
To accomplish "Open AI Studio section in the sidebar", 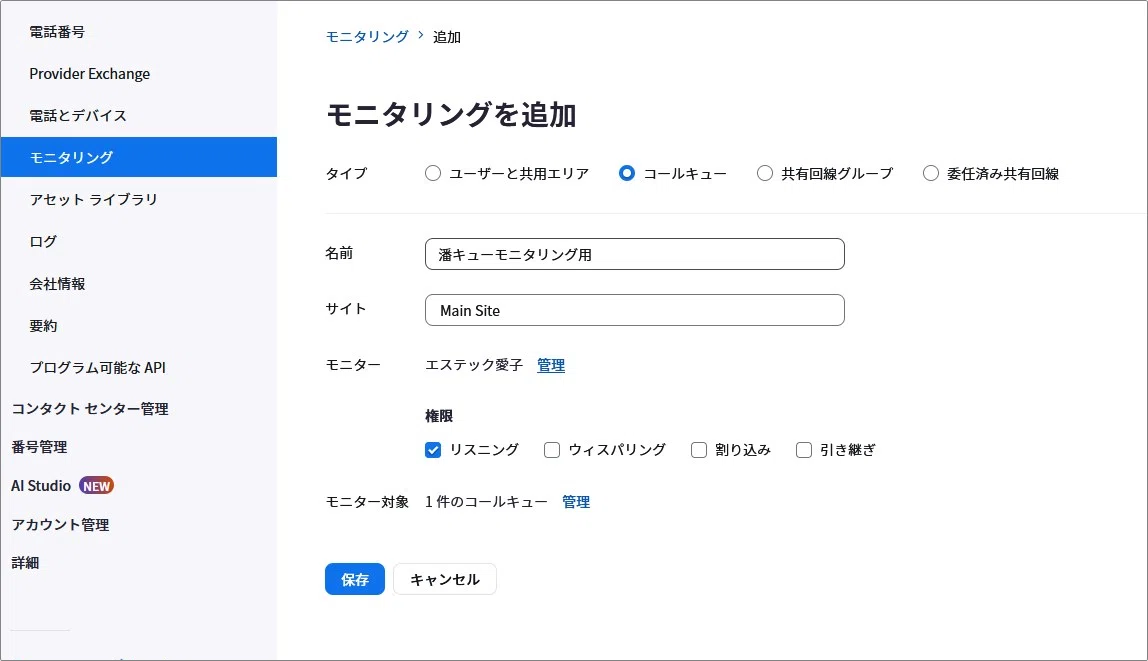I will pyautogui.click(x=41, y=485).
